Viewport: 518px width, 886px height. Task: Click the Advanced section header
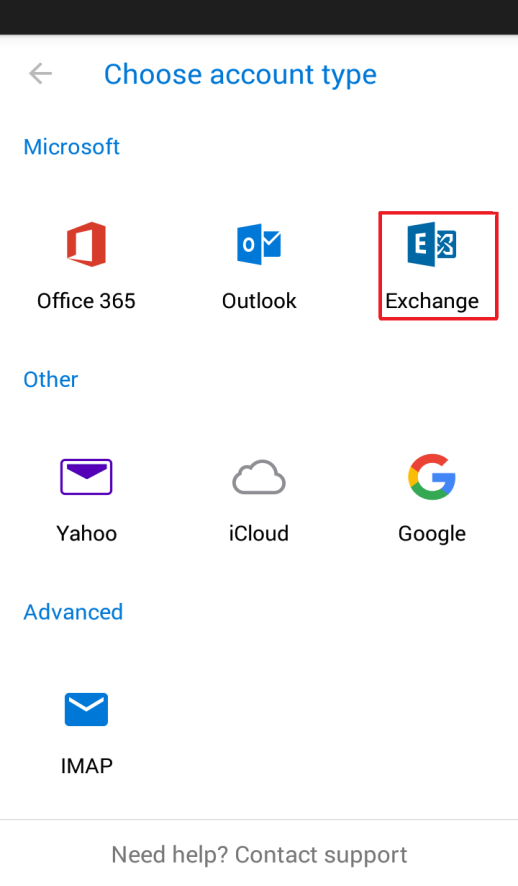coord(73,612)
